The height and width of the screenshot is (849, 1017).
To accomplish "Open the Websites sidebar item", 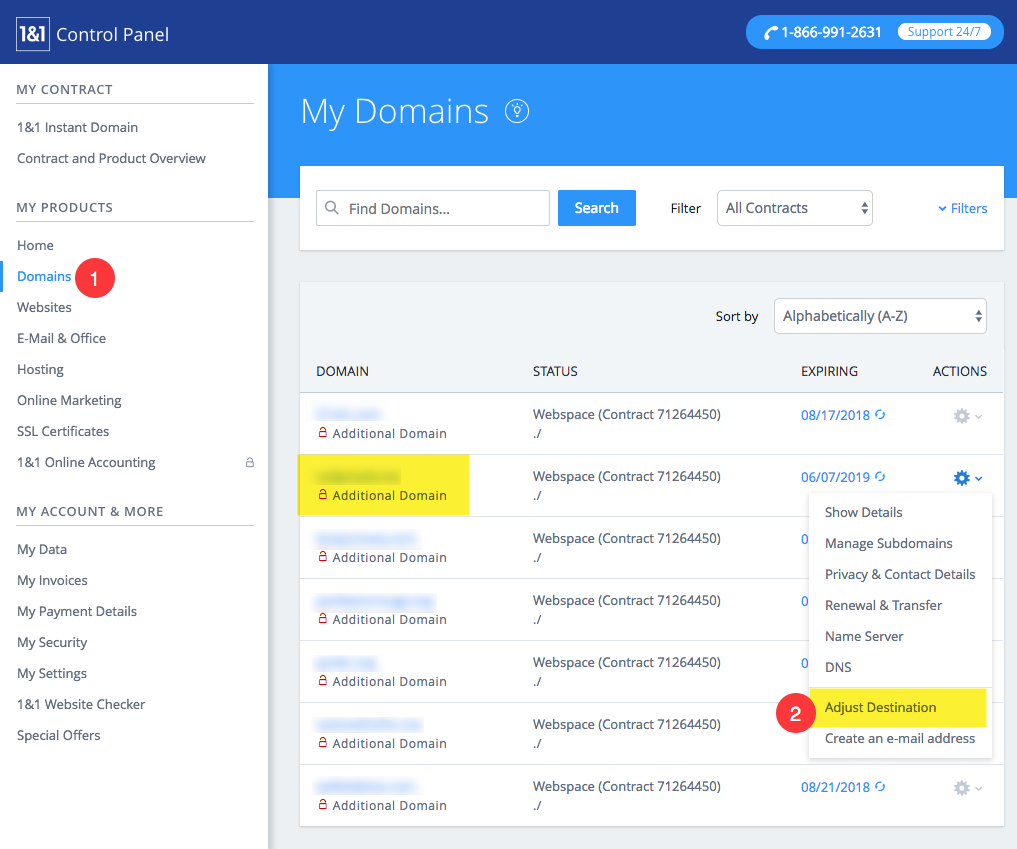I will [44, 307].
